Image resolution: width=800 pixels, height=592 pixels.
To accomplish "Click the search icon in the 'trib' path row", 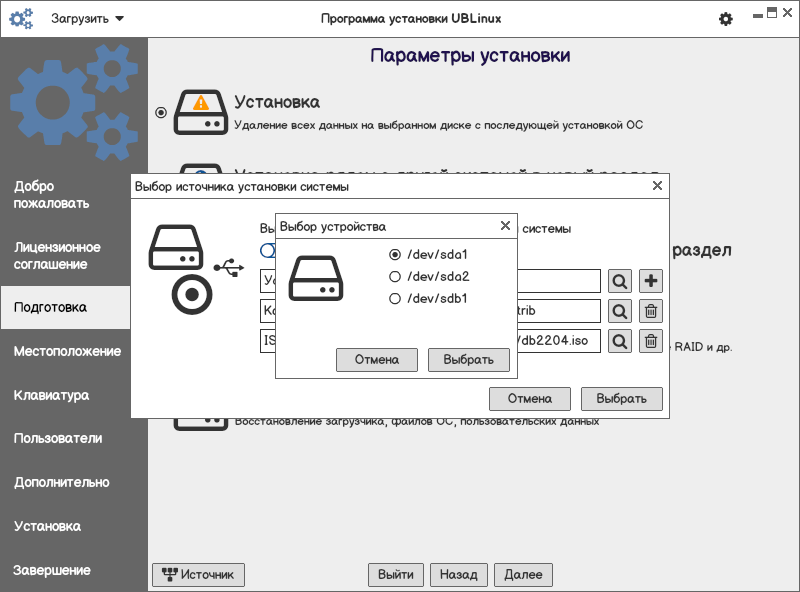I will click(x=620, y=311).
